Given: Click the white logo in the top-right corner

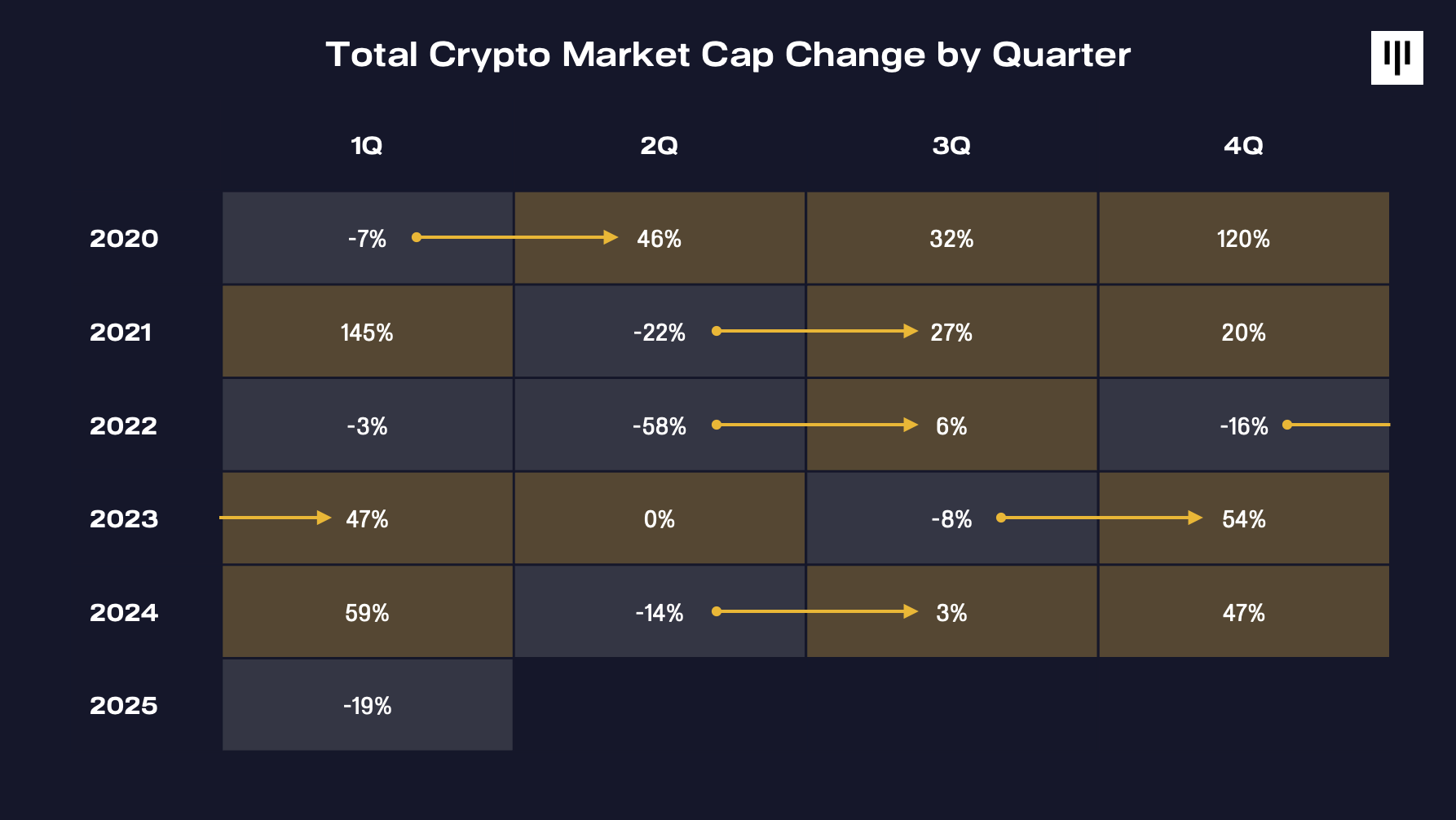Looking at the screenshot, I should point(1396,58).
